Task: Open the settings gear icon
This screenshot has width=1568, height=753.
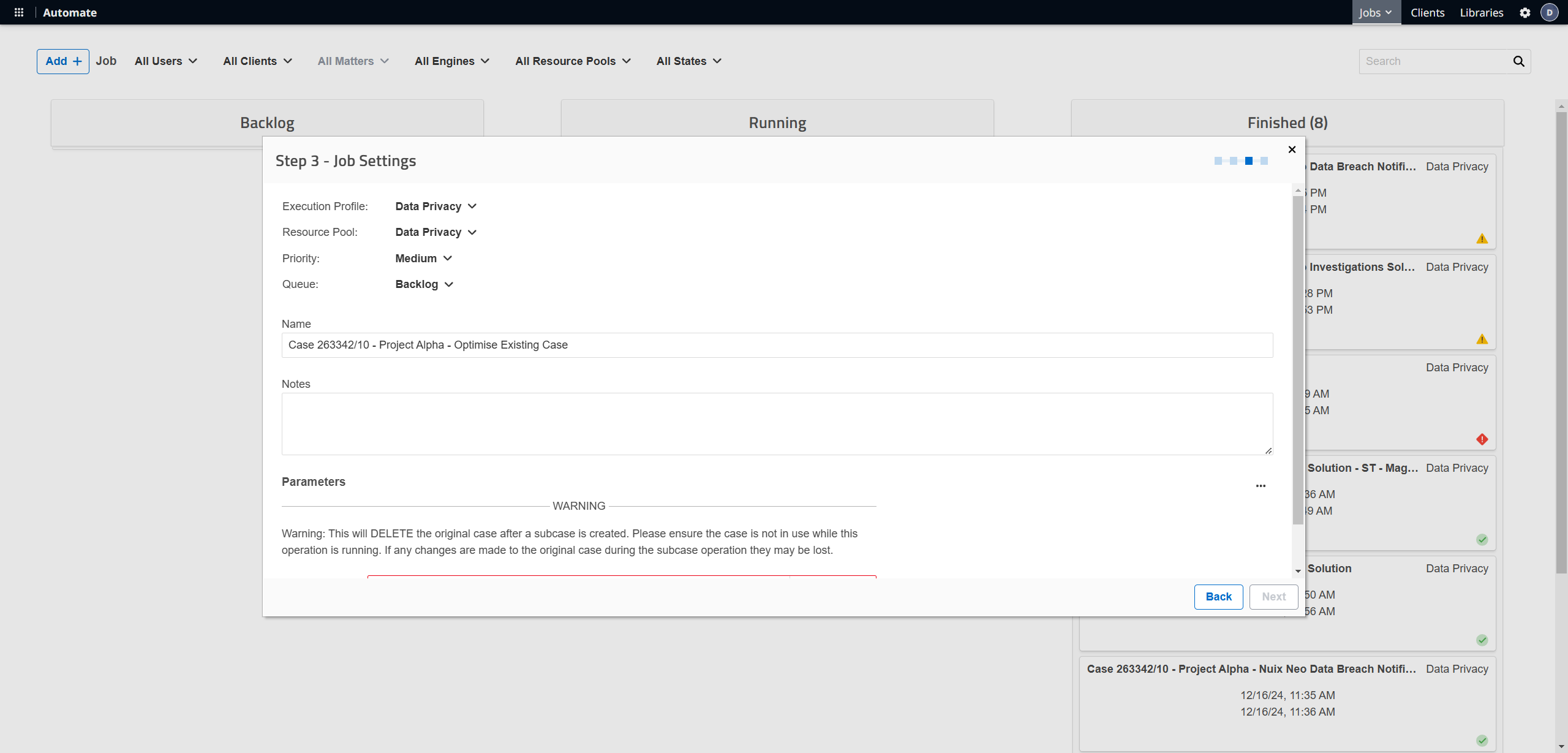Action: tap(1525, 13)
